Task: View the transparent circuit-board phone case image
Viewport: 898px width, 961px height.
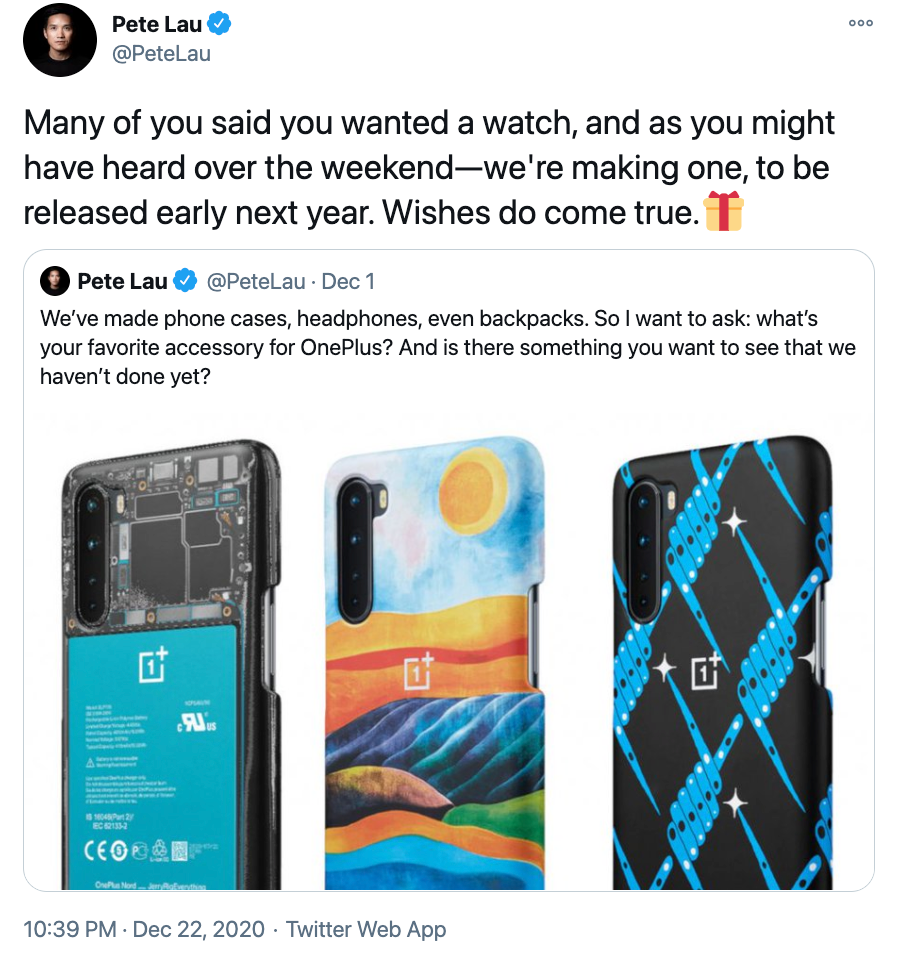Action: (x=171, y=664)
